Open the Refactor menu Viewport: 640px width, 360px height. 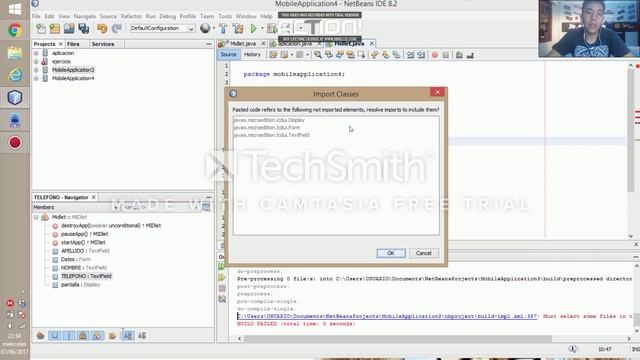point(131,16)
